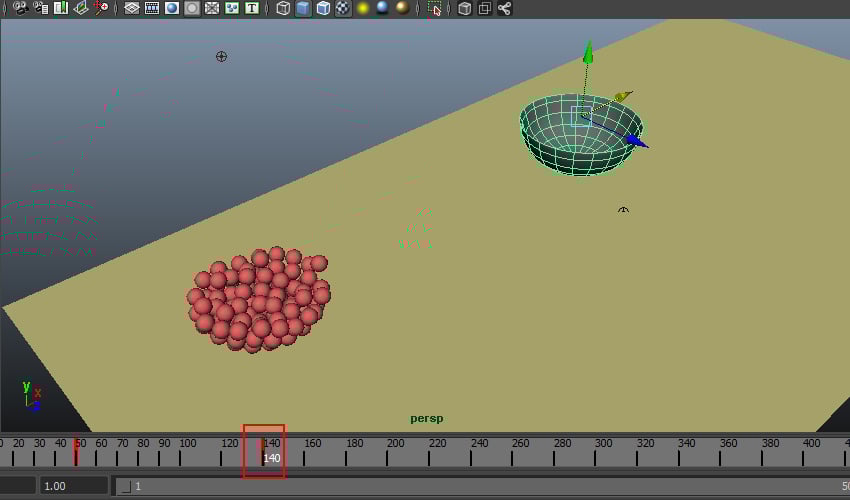Toggle the Isolate Select icon
Viewport: 850px width, 500px height.
point(434,8)
